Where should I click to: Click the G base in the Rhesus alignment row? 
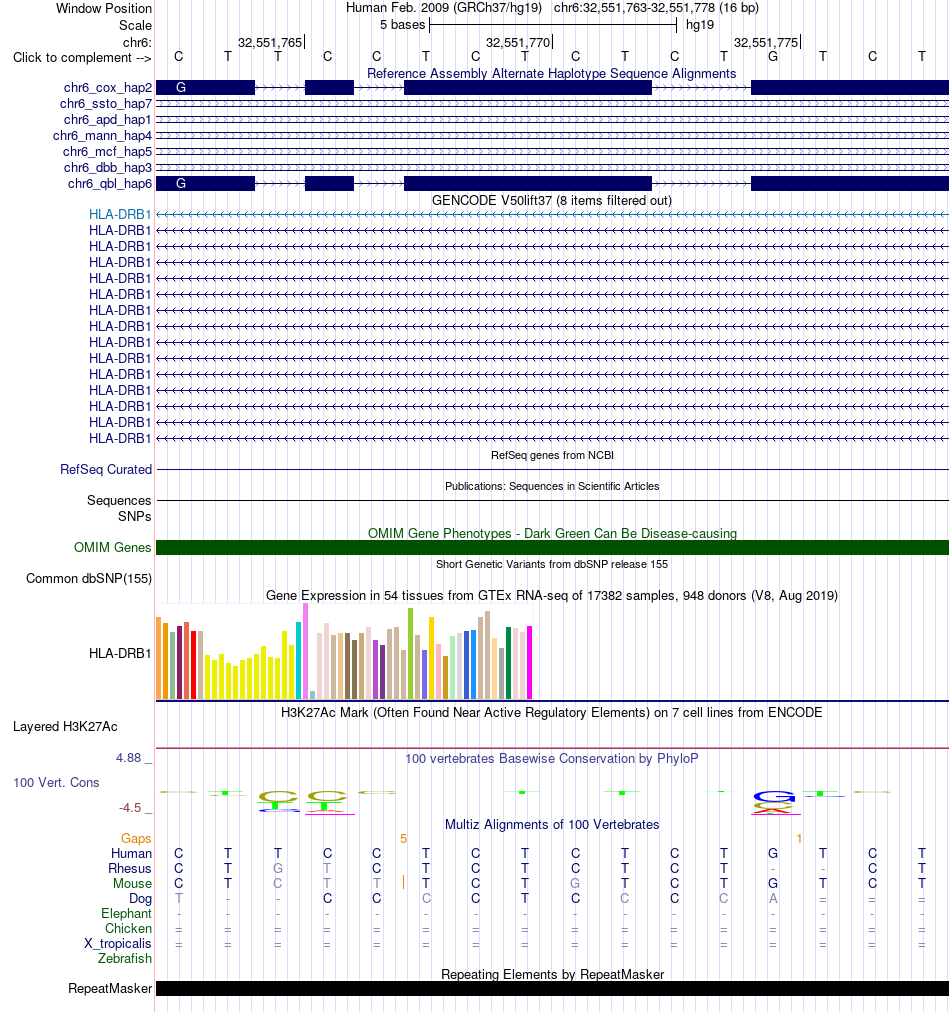click(278, 869)
